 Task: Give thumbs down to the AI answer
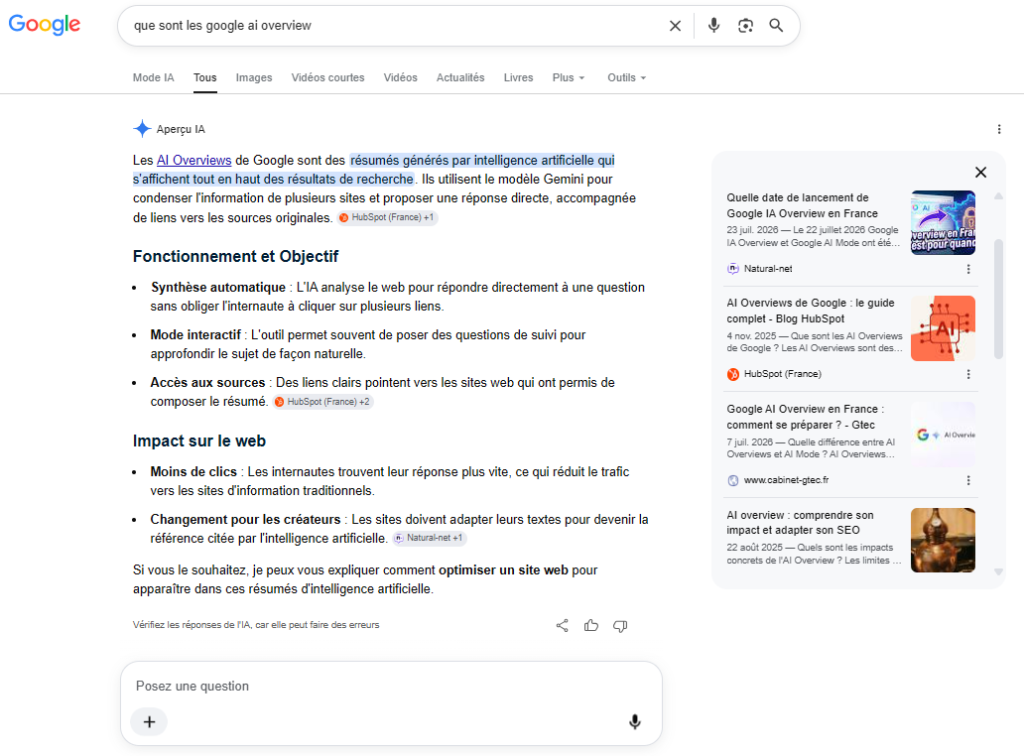click(x=620, y=626)
